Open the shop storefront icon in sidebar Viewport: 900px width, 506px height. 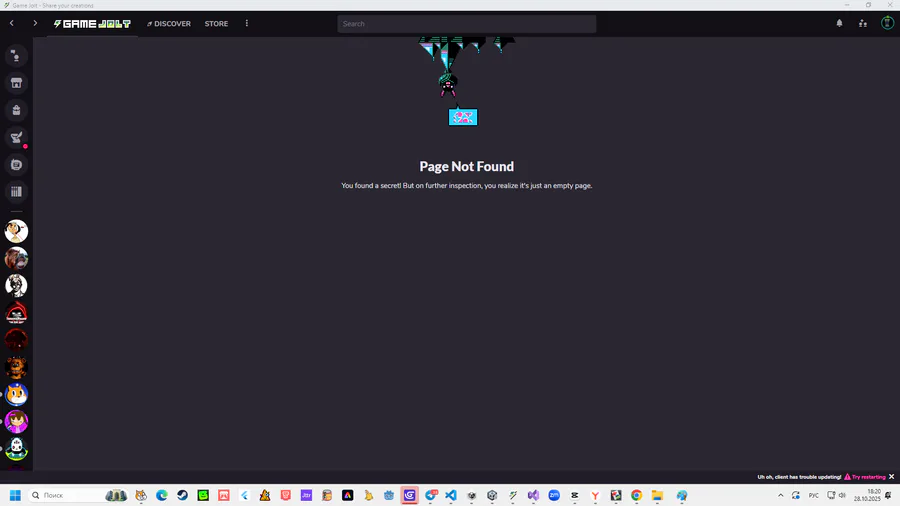click(16, 83)
